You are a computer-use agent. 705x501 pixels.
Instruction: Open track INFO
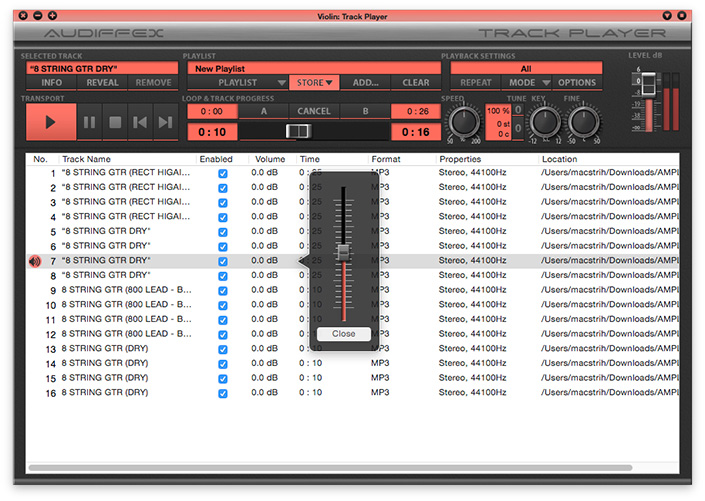51,83
